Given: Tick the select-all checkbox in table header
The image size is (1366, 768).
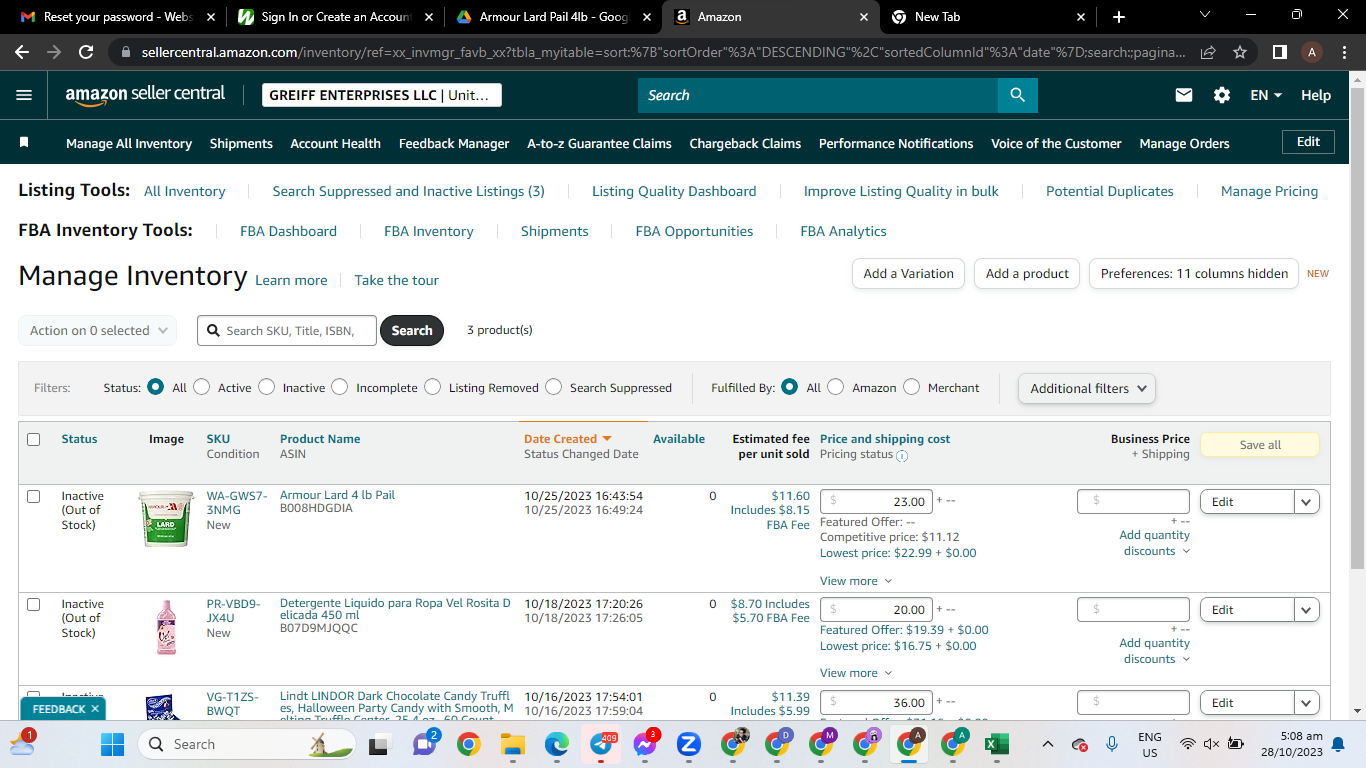Looking at the screenshot, I should (34, 439).
